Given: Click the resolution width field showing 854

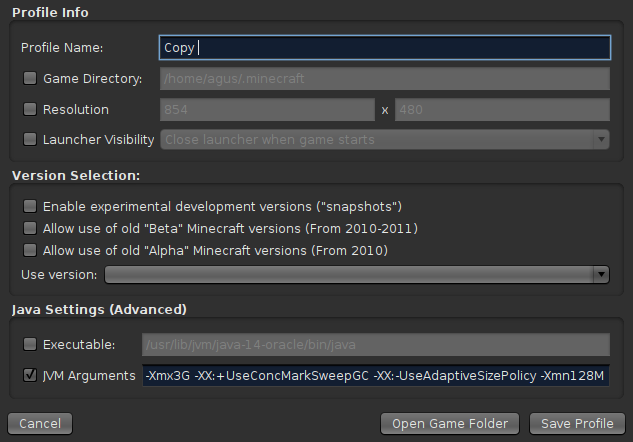Looking at the screenshot, I should [266, 109].
